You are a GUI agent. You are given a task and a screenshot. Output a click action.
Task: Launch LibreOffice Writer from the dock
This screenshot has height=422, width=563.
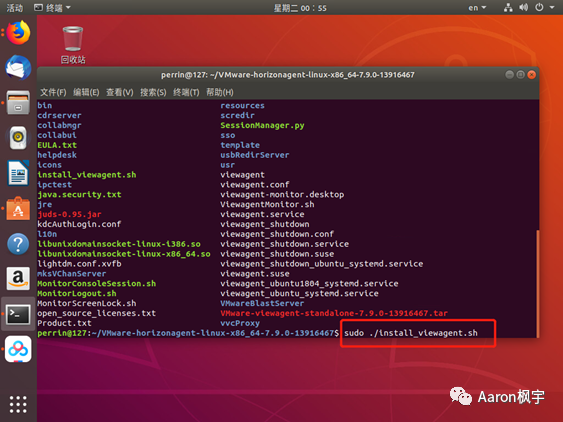[x=18, y=173]
